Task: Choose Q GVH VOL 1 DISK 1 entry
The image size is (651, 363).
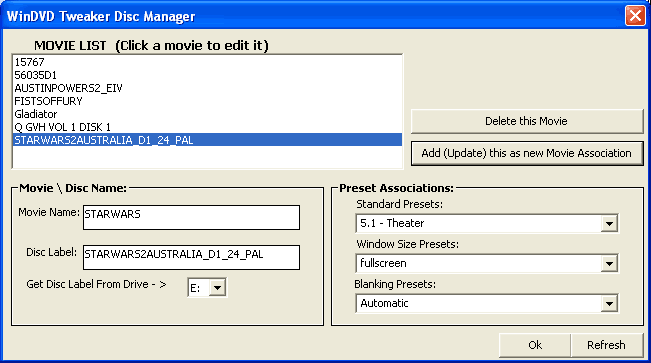Action: 207,127
